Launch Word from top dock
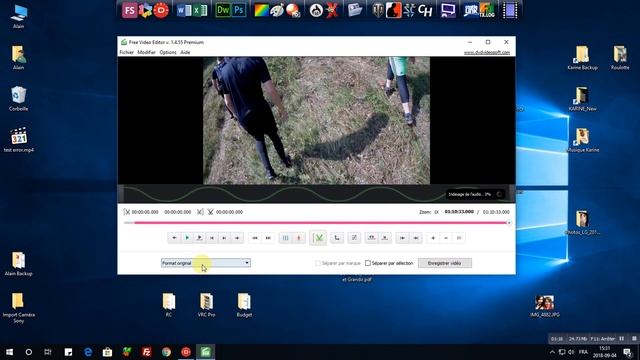This screenshot has height=360, width=640. point(184,10)
